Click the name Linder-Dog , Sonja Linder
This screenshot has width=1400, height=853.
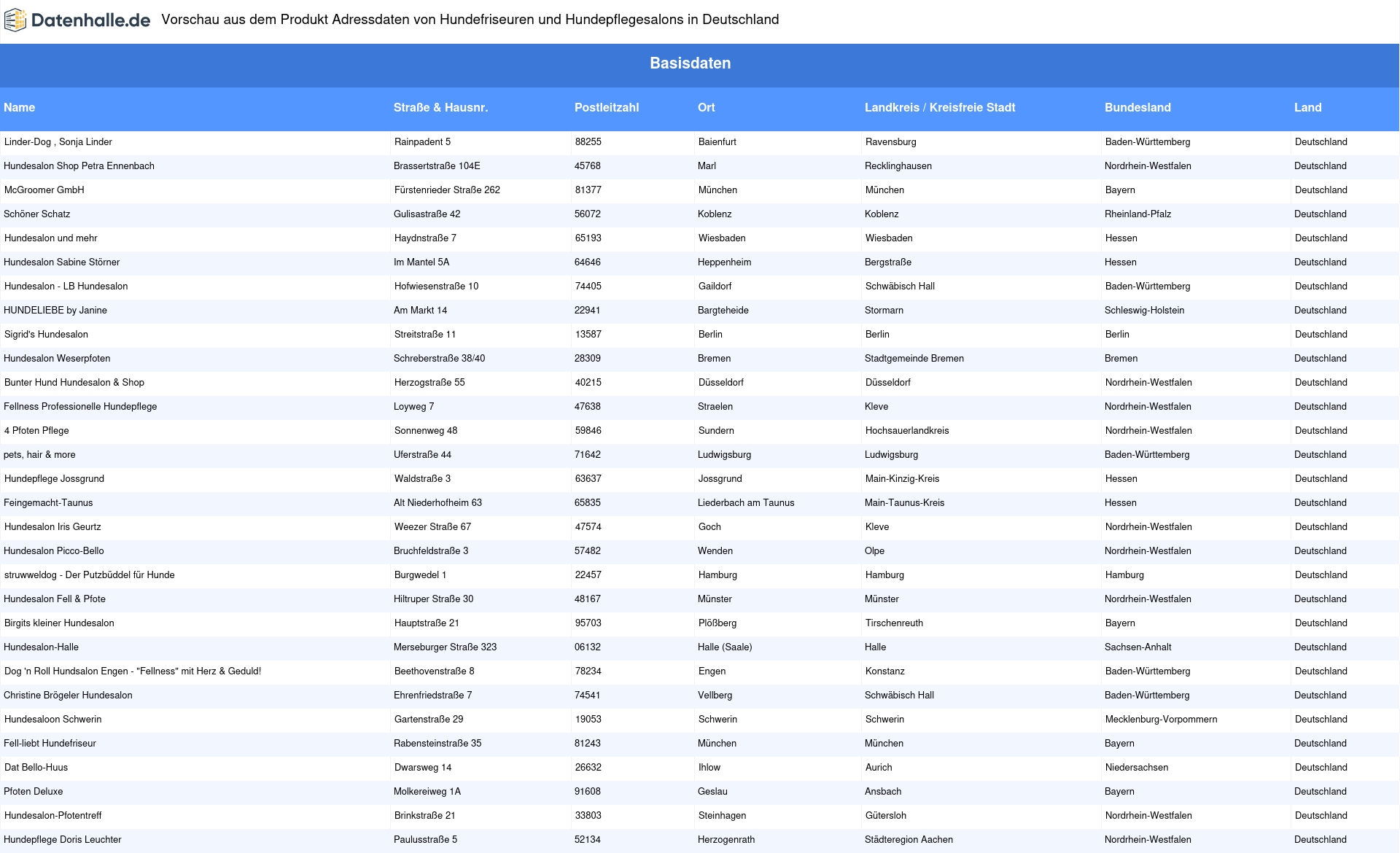pyautogui.click(x=58, y=141)
